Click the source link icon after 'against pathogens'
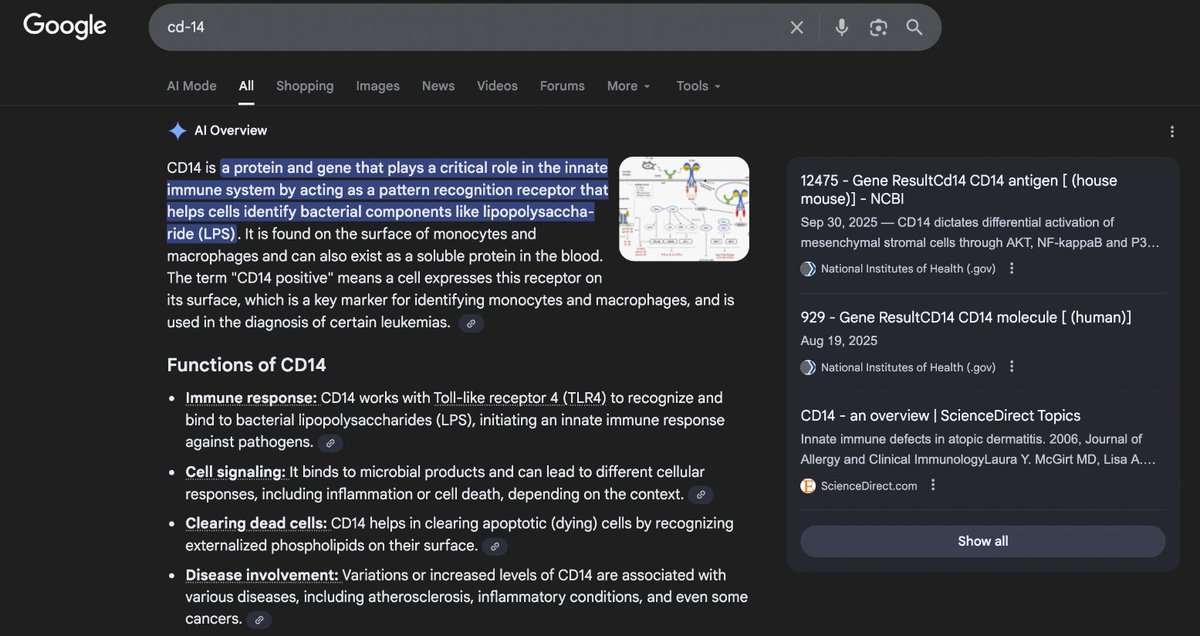The width and height of the screenshot is (1200, 636). 331,443
